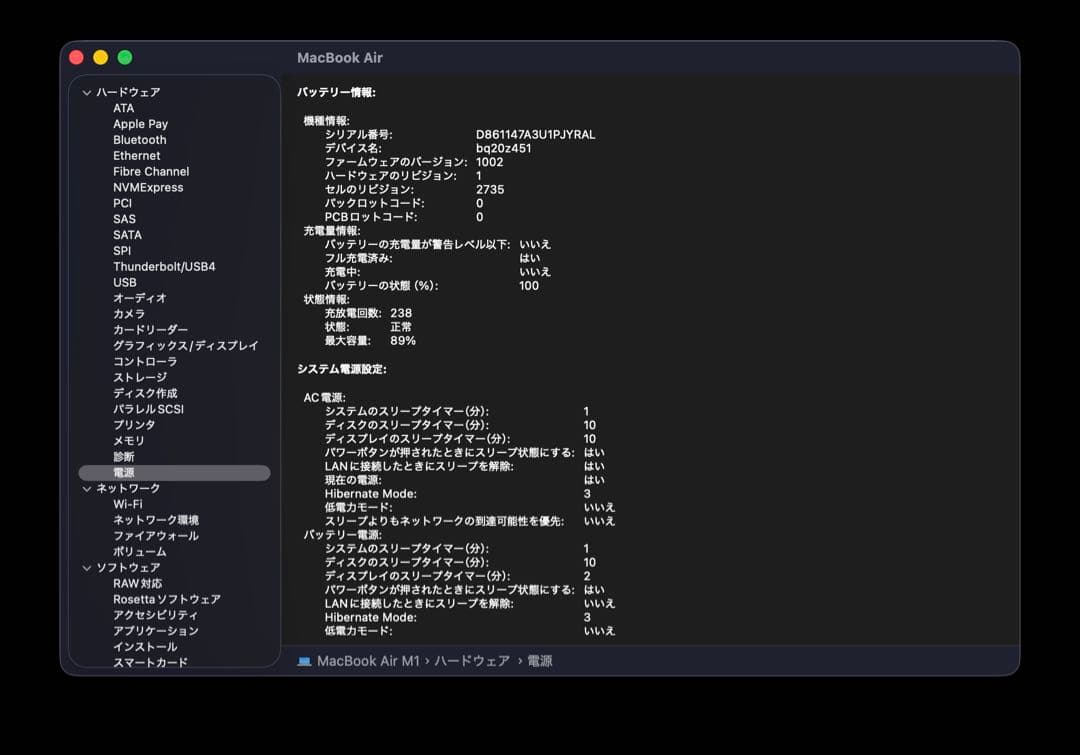Select Apple Pay in hardware list
1080x755 pixels.
140,124
